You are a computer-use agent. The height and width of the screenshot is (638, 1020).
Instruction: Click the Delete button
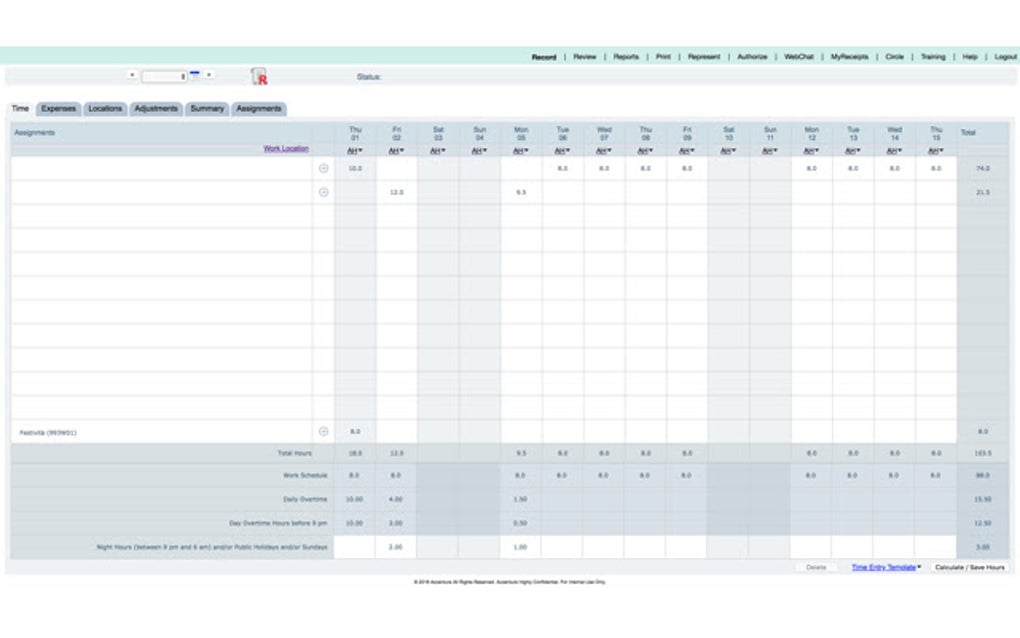pos(816,567)
